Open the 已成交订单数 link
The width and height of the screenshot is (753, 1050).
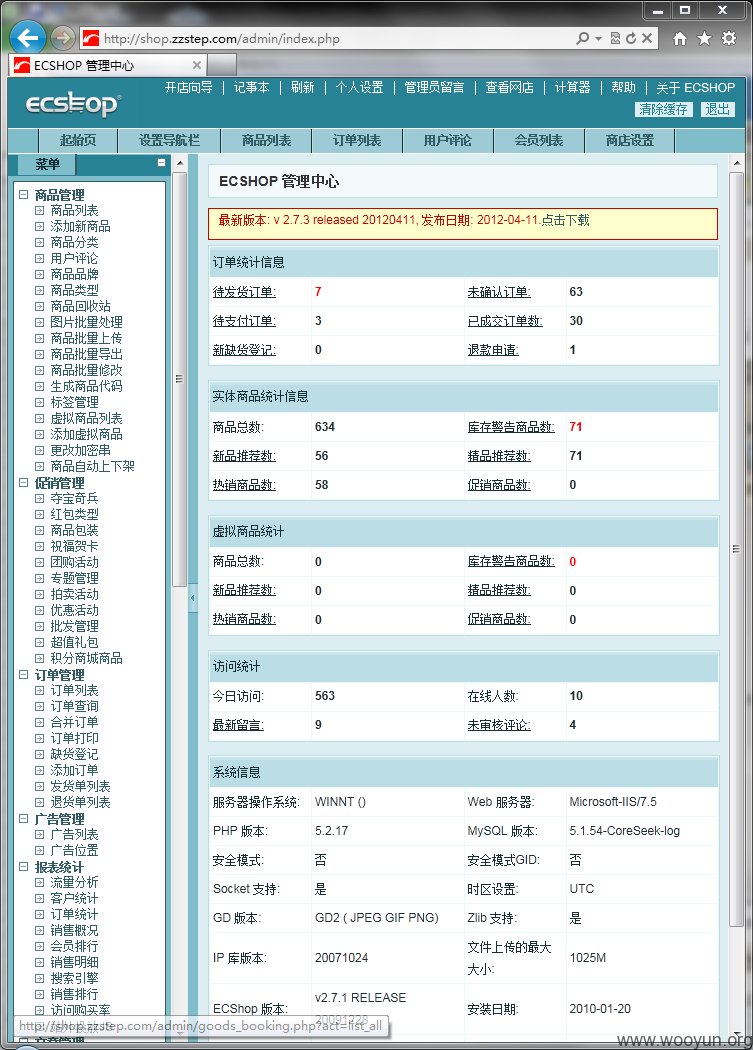(505, 321)
